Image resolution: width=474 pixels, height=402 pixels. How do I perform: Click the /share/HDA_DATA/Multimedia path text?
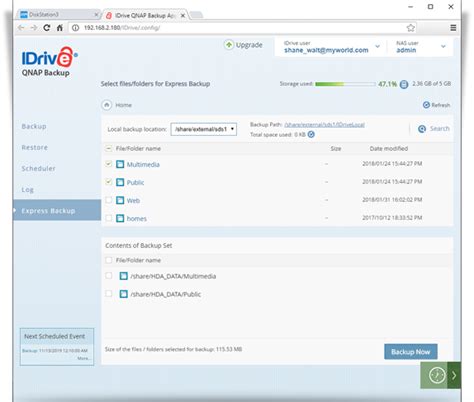(x=173, y=276)
